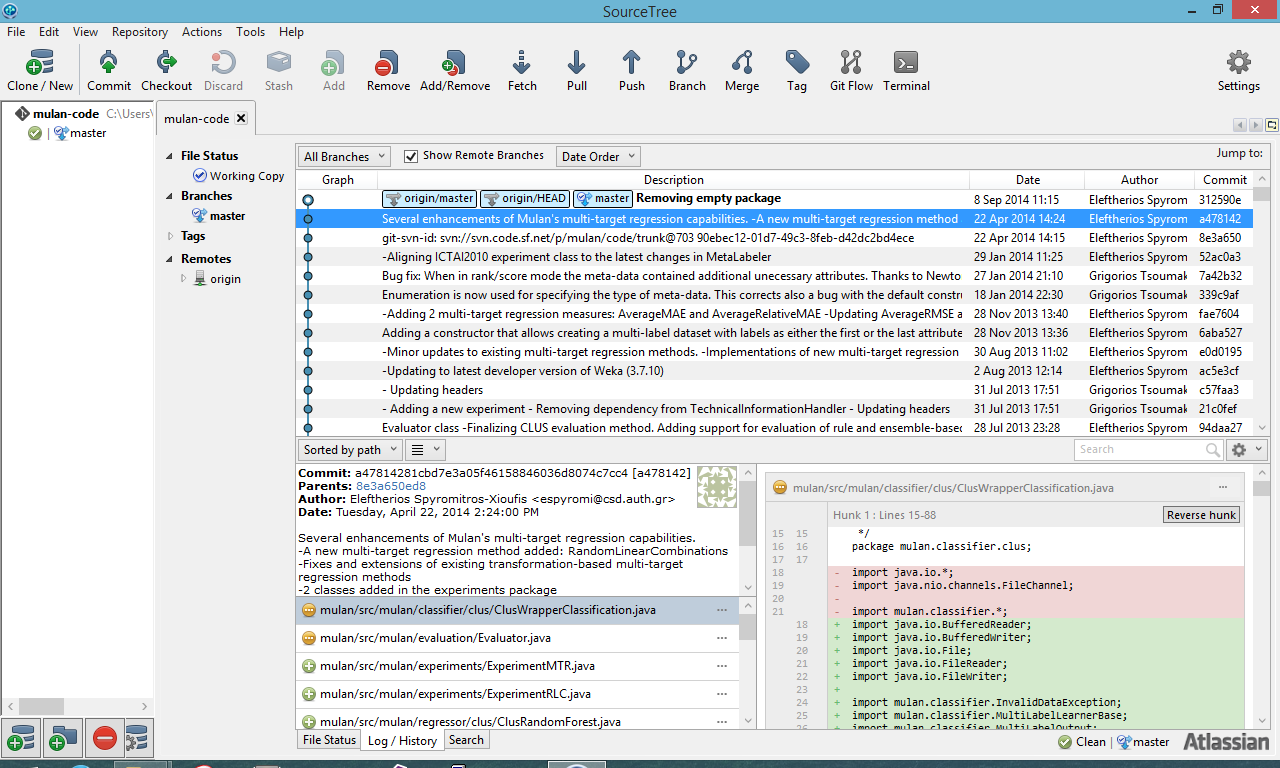
Task: Open file list view mode dropdown
Action: (x=426, y=450)
